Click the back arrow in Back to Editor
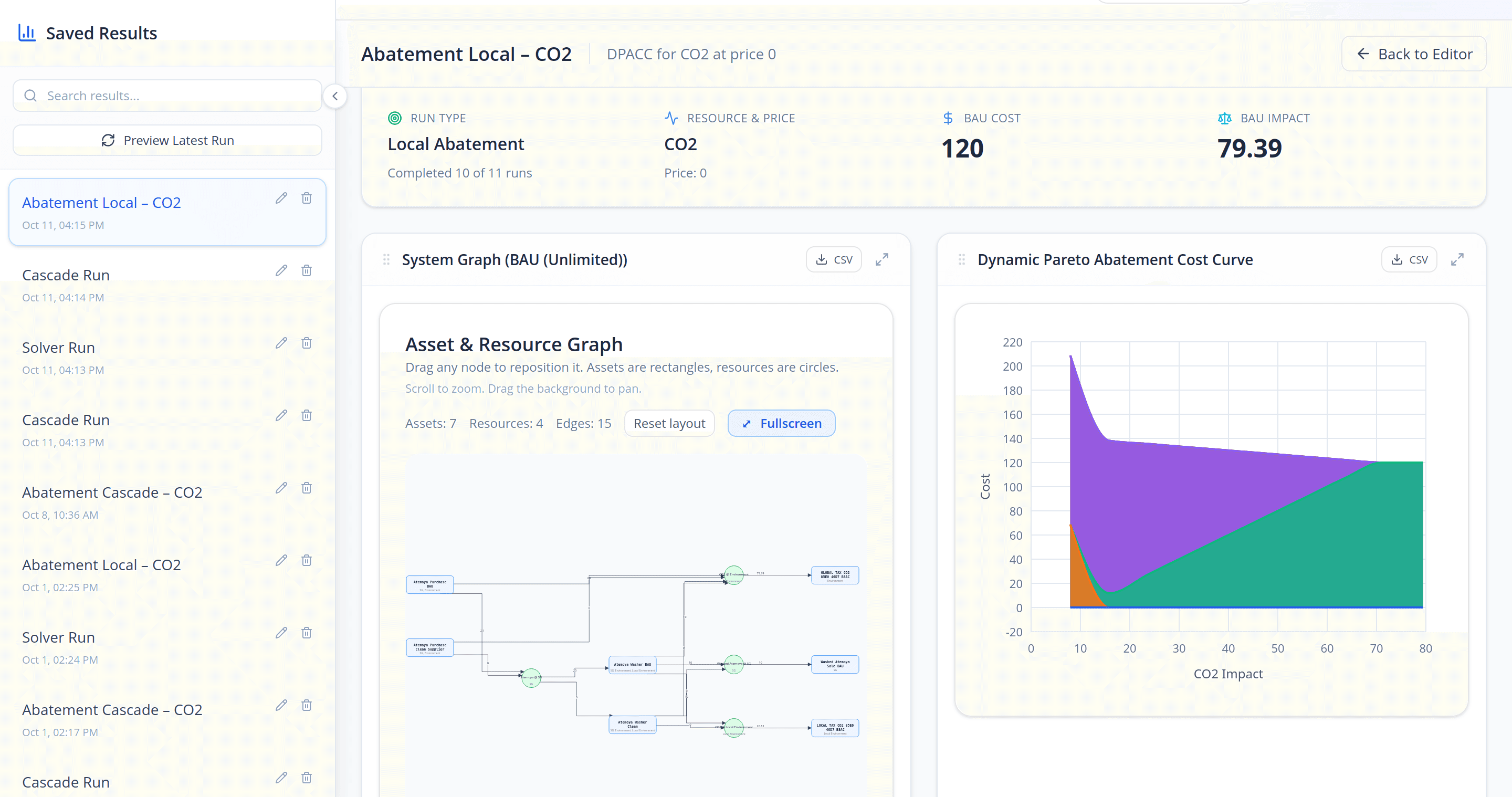Image resolution: width=1512 pixels, height=797 pixels. tap(1363, 54)
